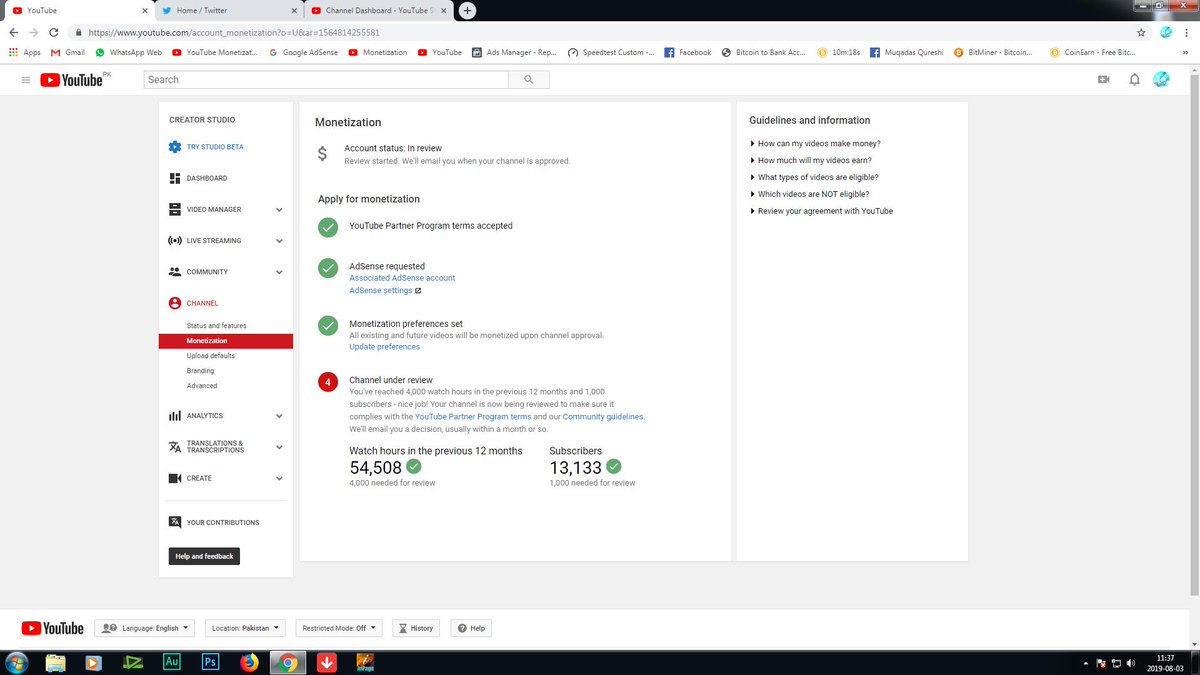1200x675 pixels.
Task: Click the Help and feedback button
Action: [204, 556]
